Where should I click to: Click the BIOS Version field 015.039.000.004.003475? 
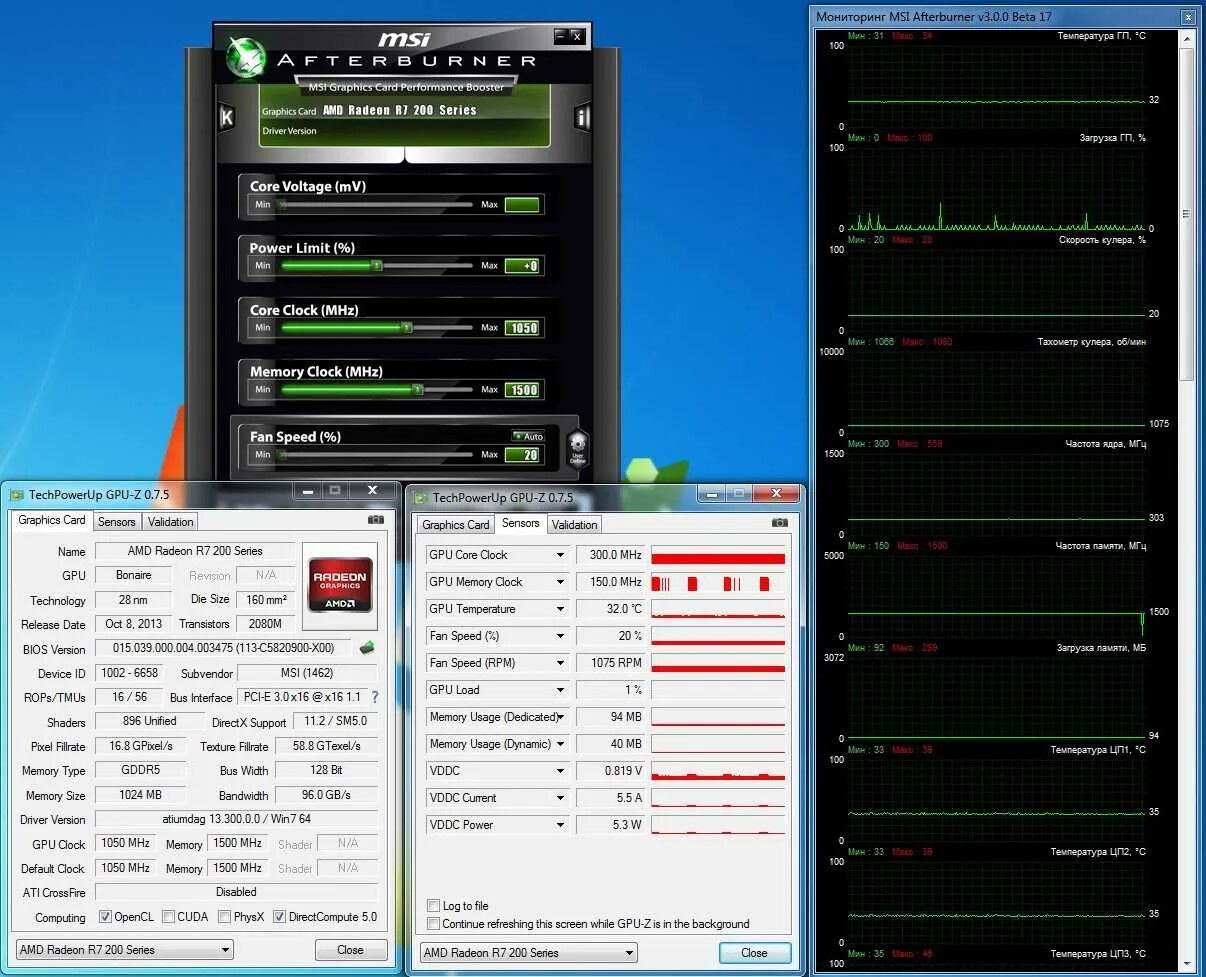click(x=223, y=648)
